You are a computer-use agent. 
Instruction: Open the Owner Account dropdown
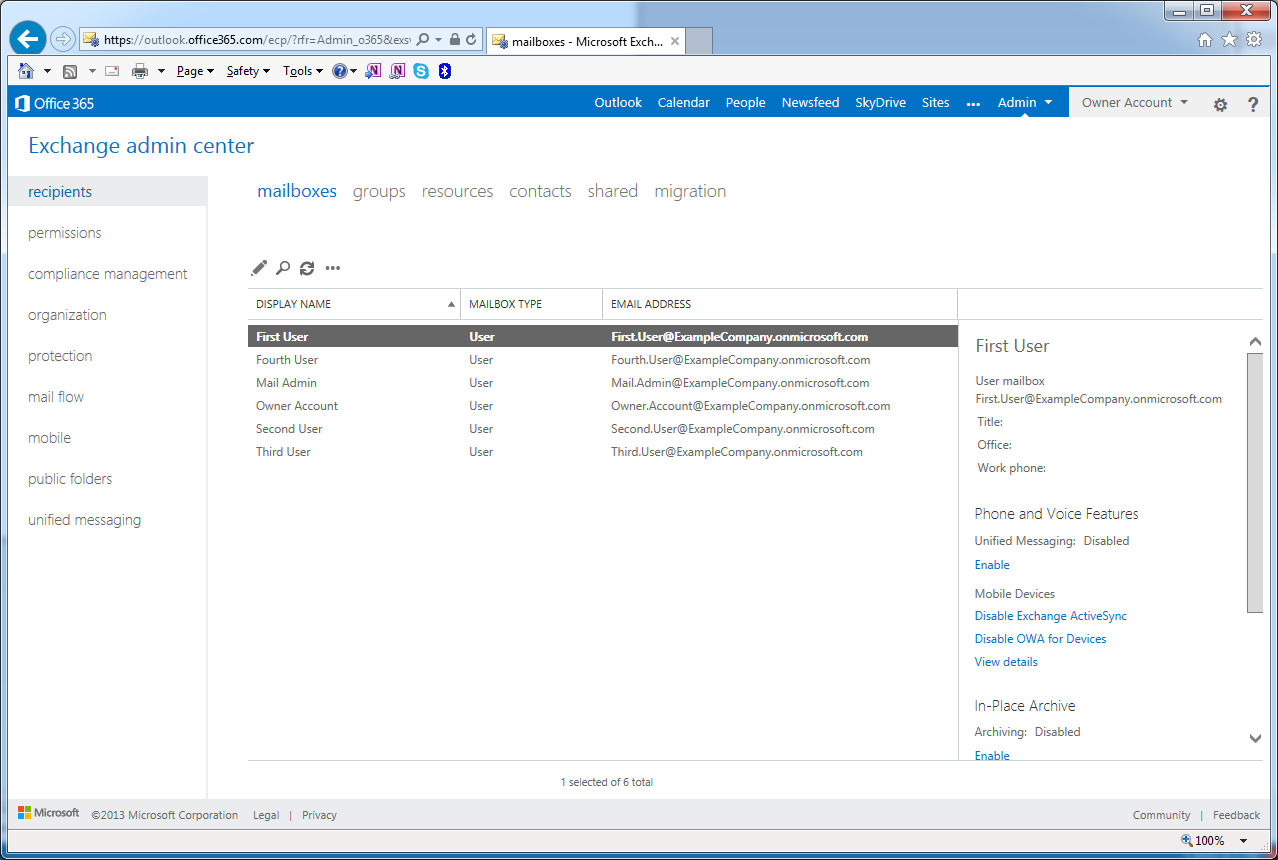click(x=1134, y=102)
